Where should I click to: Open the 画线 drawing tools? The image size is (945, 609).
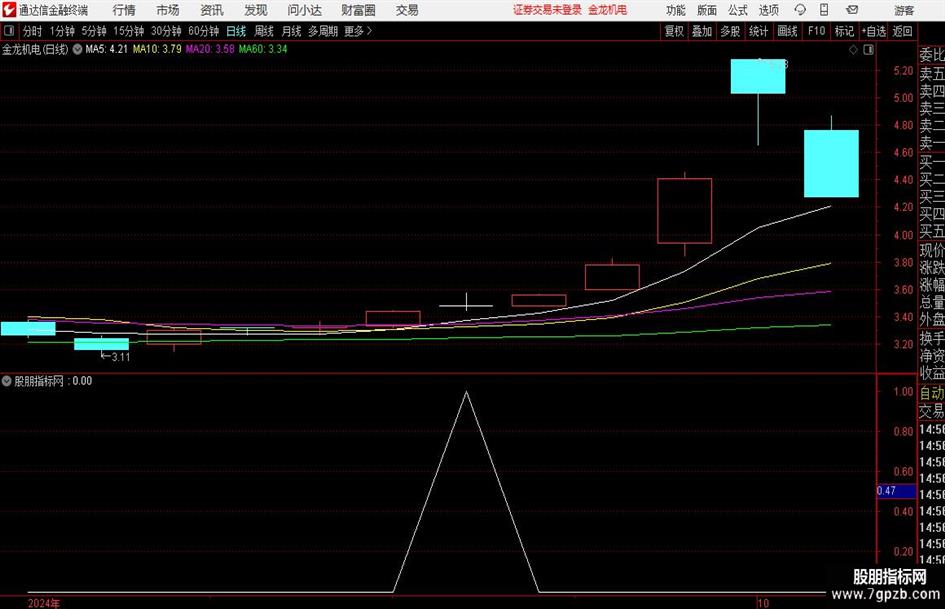(x=788, y=31)
